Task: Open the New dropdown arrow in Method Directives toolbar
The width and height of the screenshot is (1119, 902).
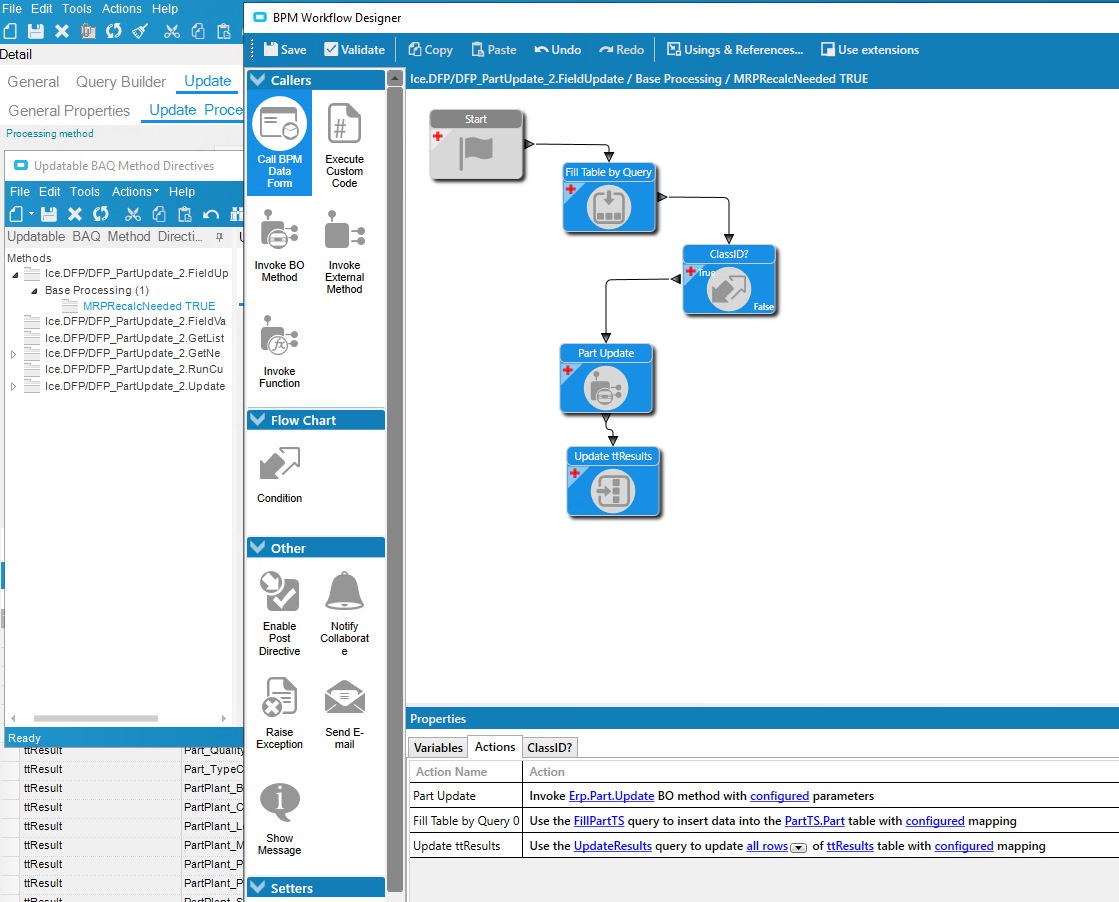Action: (31, 213)
